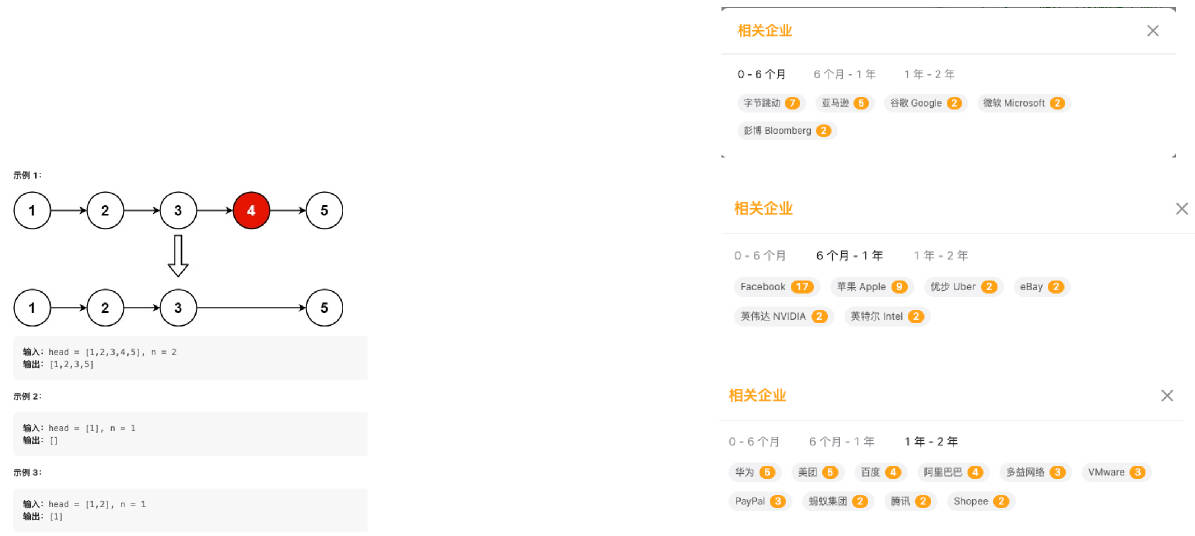Close the bottom 相关企业 panel
Image resolution: width=1195 pixels, height=536 pixels.
tap(1167, 395)
